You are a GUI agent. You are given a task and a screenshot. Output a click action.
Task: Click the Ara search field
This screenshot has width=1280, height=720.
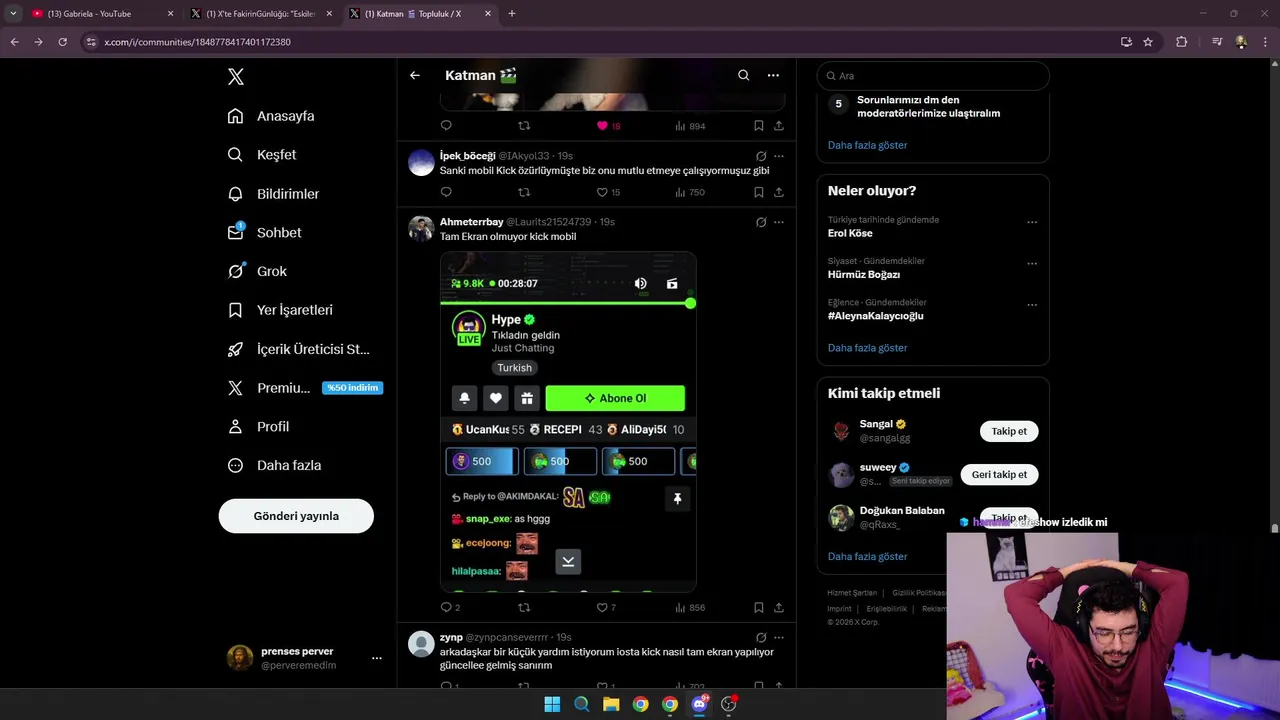pyautogui.click(x=933, y=76)
